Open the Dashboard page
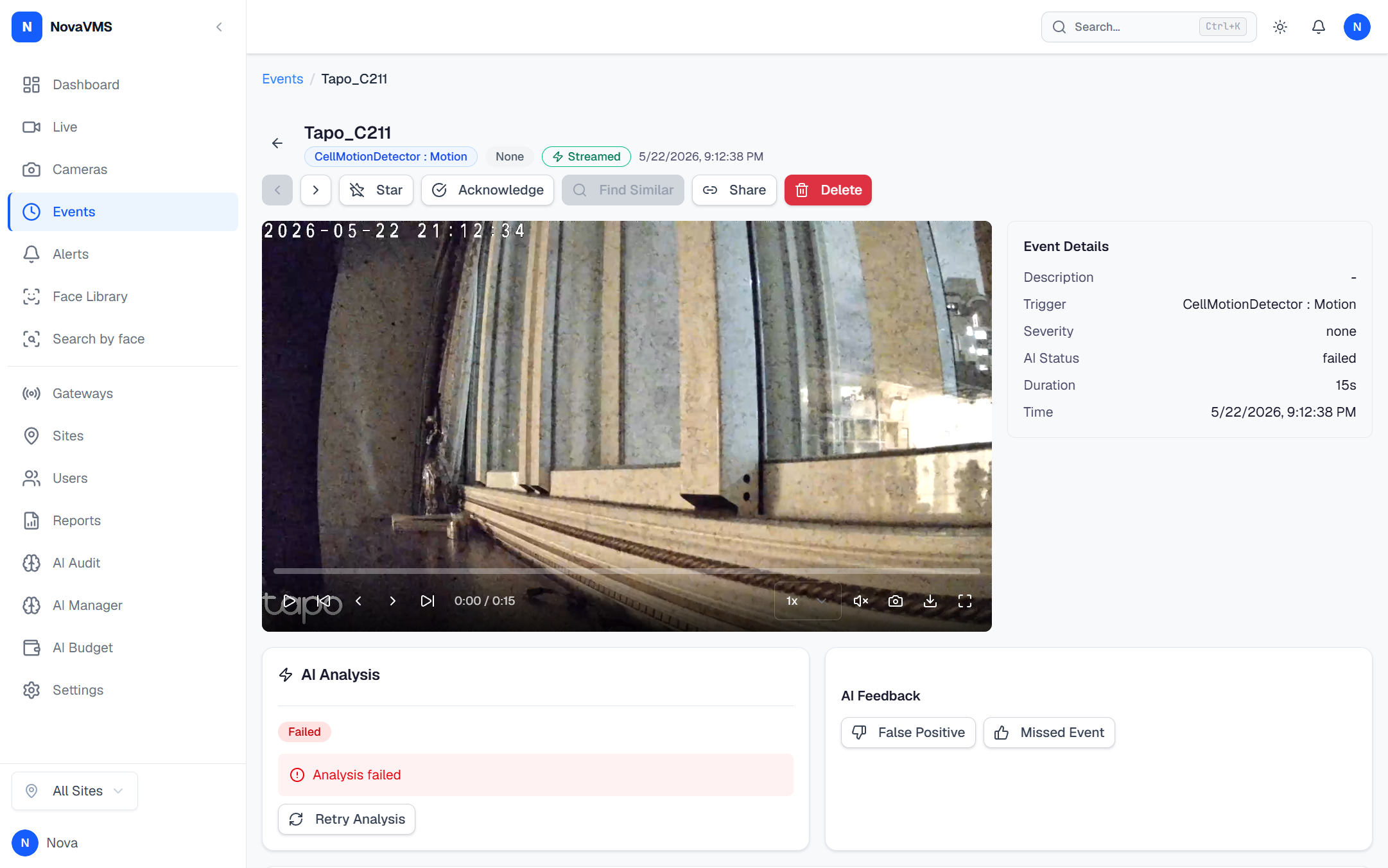Viewport: 1388px width, 868px height. pos(123,85)
